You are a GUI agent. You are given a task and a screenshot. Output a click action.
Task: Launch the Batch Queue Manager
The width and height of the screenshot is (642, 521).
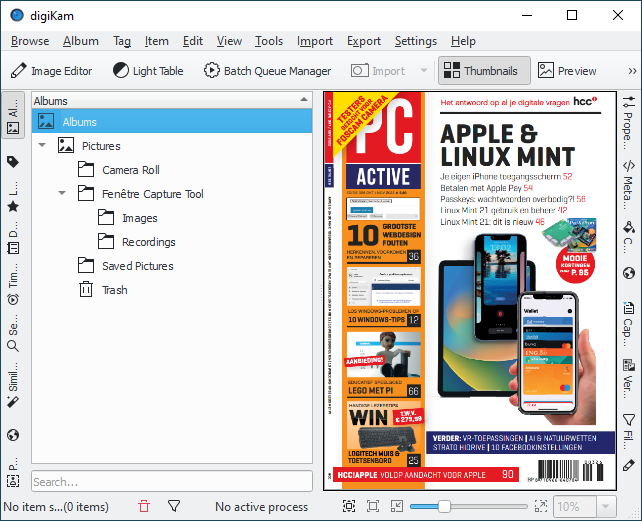267,71
